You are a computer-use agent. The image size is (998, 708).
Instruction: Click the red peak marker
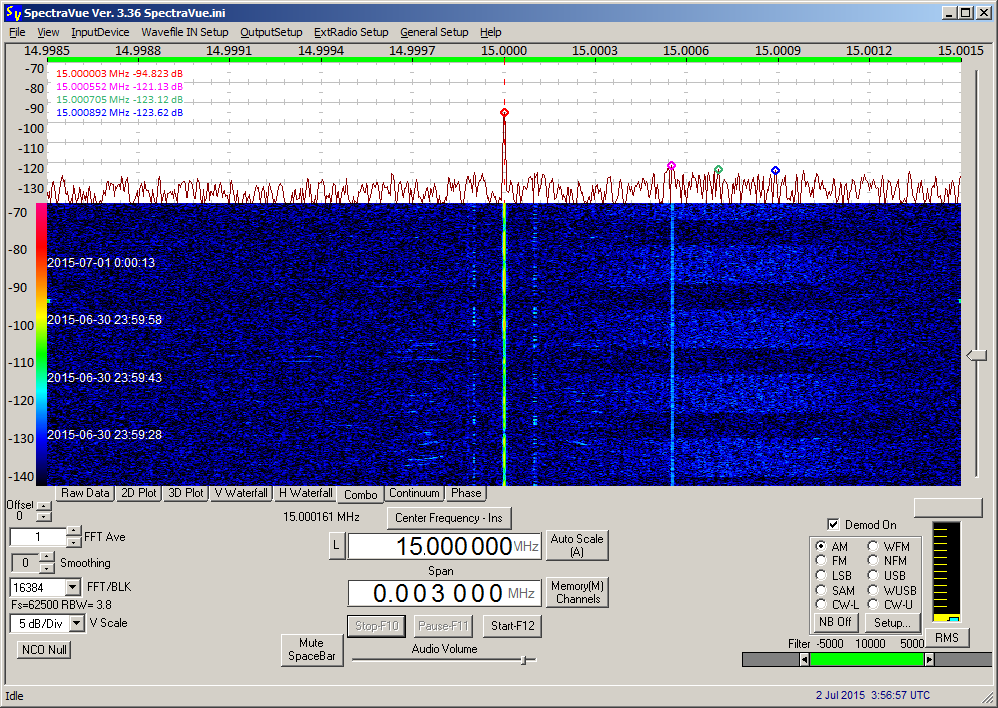click(504, 113)
